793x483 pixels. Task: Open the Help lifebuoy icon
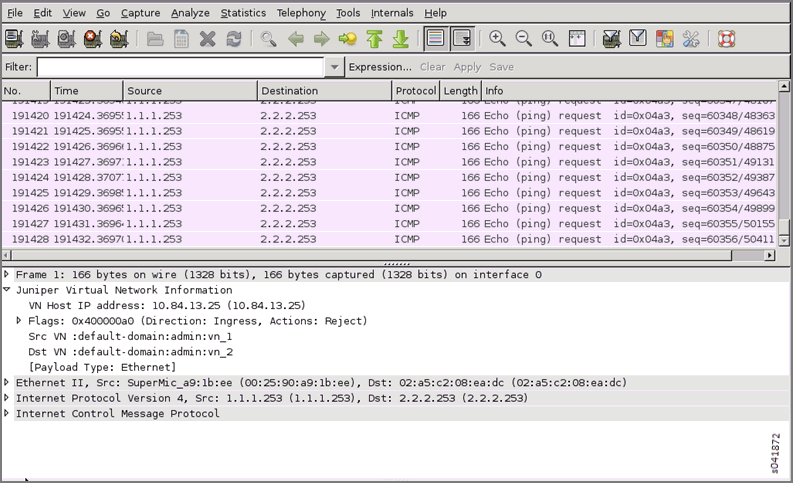click(726, 39)
